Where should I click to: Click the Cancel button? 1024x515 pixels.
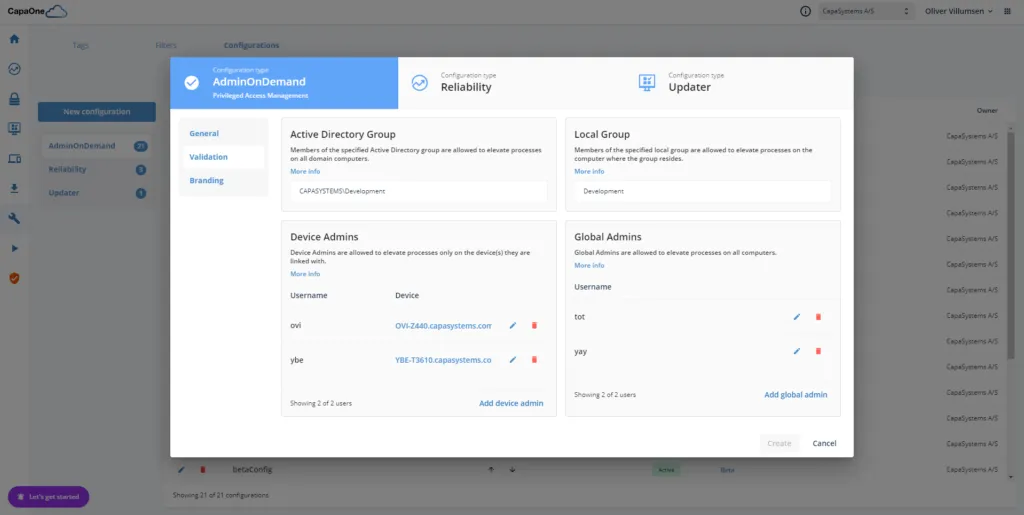pos(824,444)
